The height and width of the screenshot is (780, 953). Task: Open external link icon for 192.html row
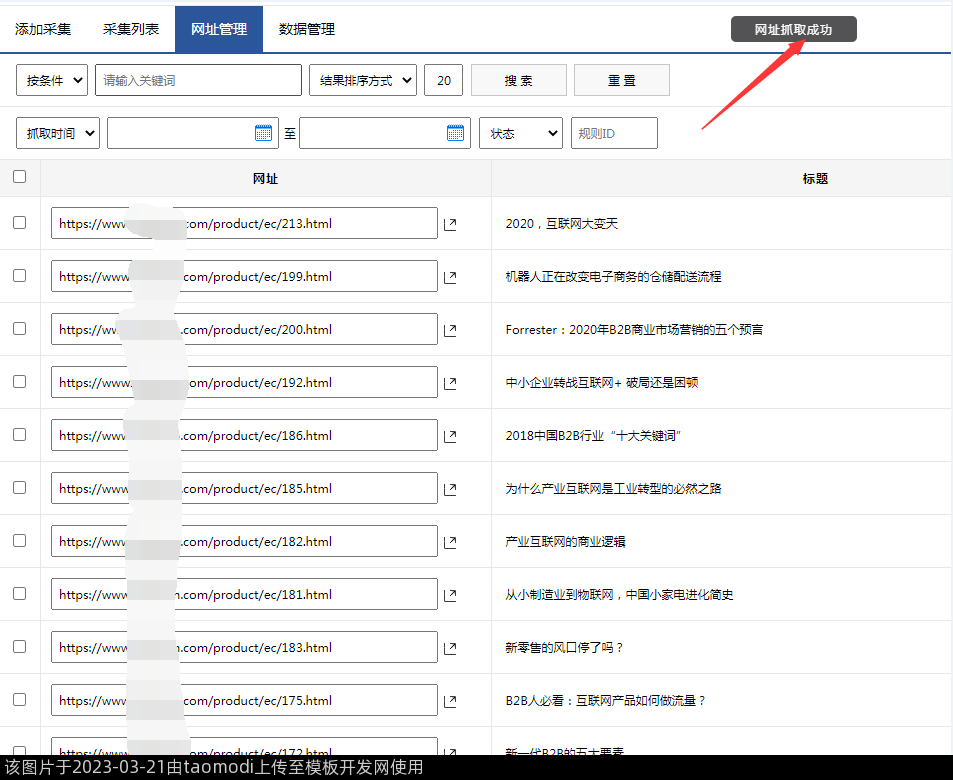[450, 383]
